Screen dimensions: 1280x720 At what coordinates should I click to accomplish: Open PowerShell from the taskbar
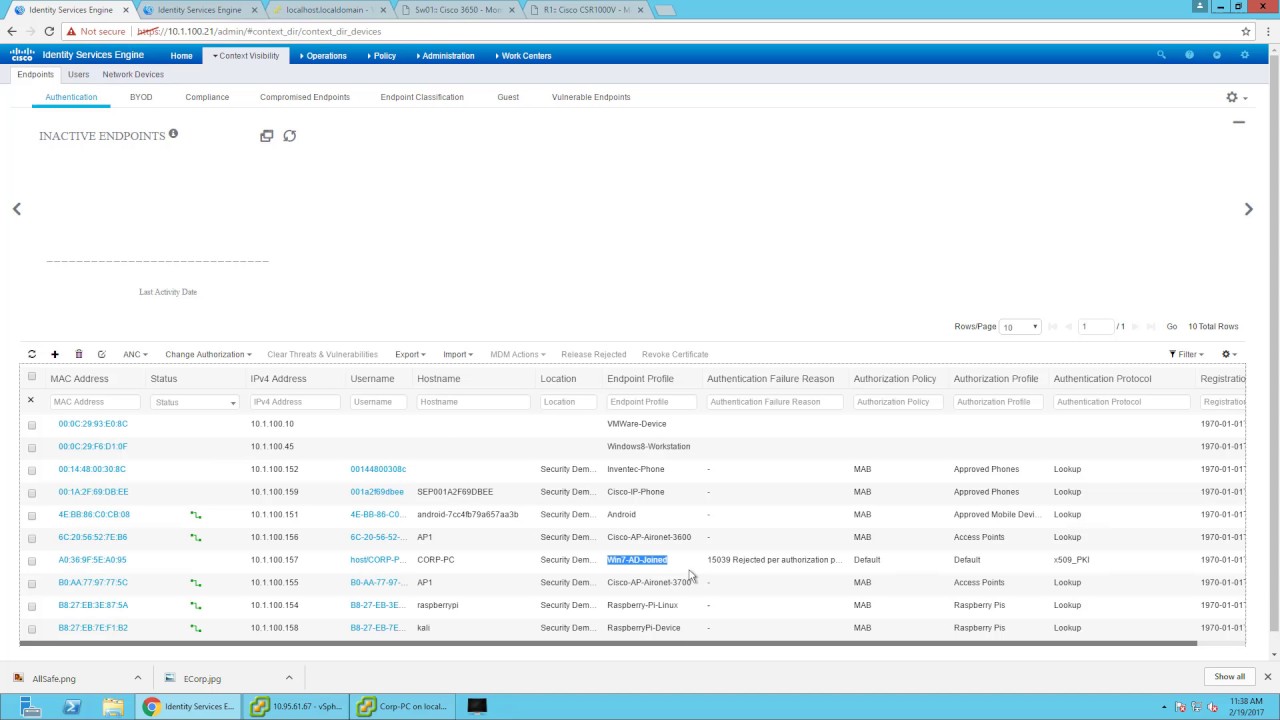(72, 706)
